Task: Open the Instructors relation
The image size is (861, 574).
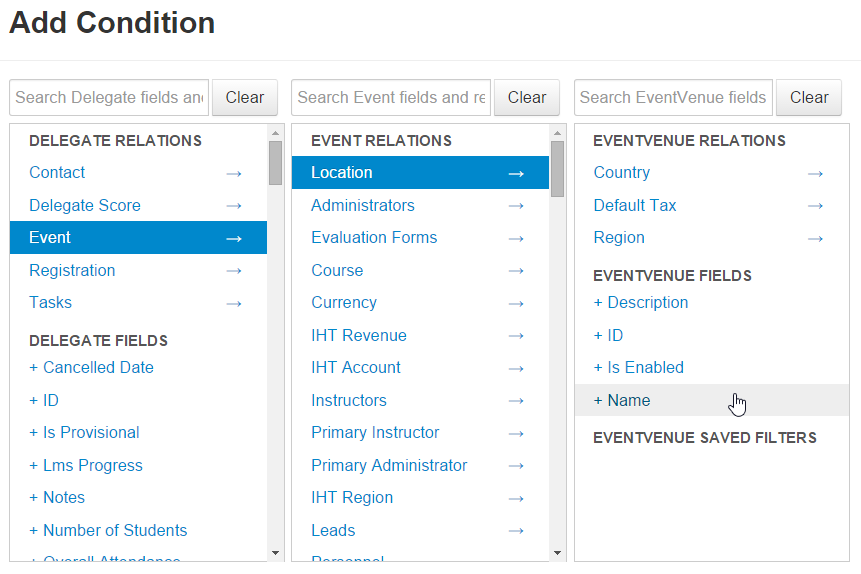Action: tap(420, 400)
